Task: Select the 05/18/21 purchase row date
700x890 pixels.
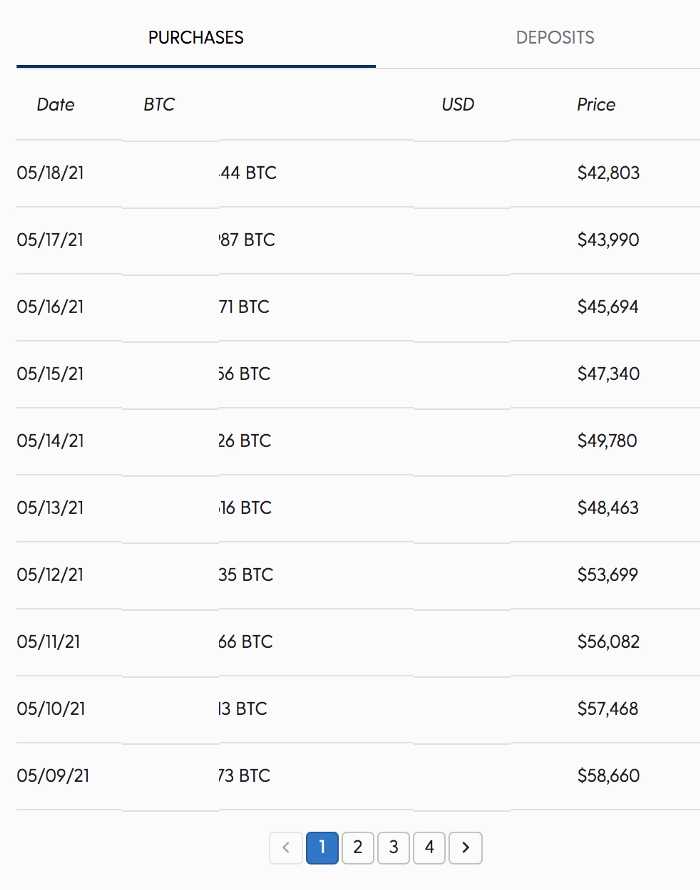Action: coord(51,173)
